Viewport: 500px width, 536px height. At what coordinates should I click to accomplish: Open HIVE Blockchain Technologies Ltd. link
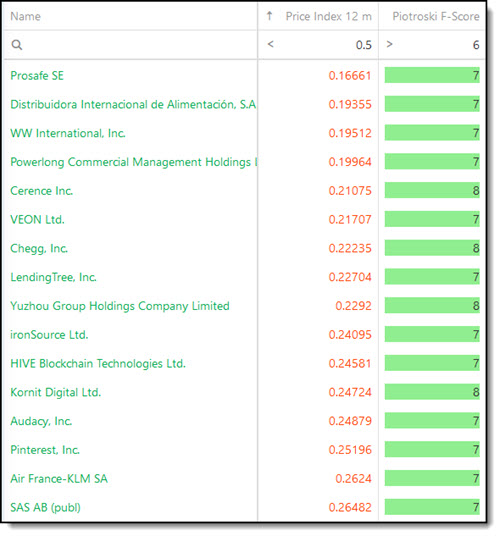[x=98, y=363]
